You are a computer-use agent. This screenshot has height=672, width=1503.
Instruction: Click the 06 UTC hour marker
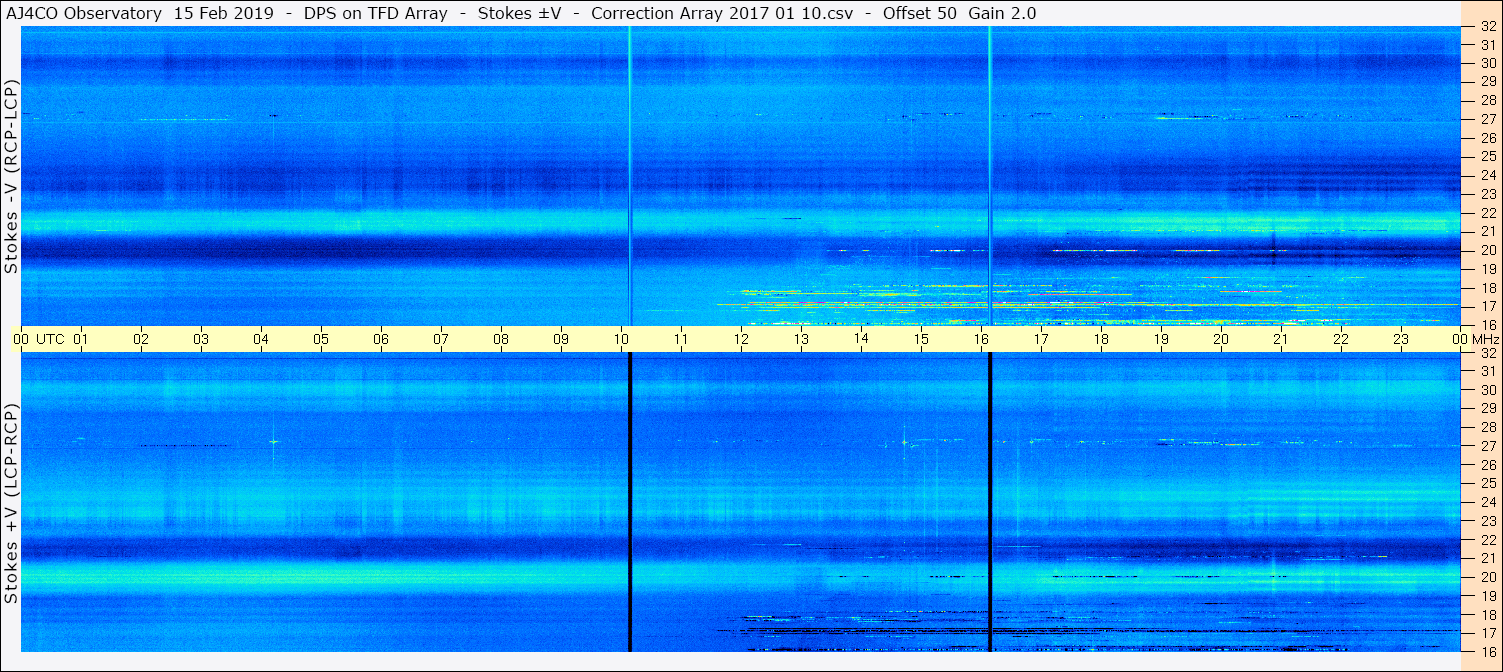(x=381, y=339)
